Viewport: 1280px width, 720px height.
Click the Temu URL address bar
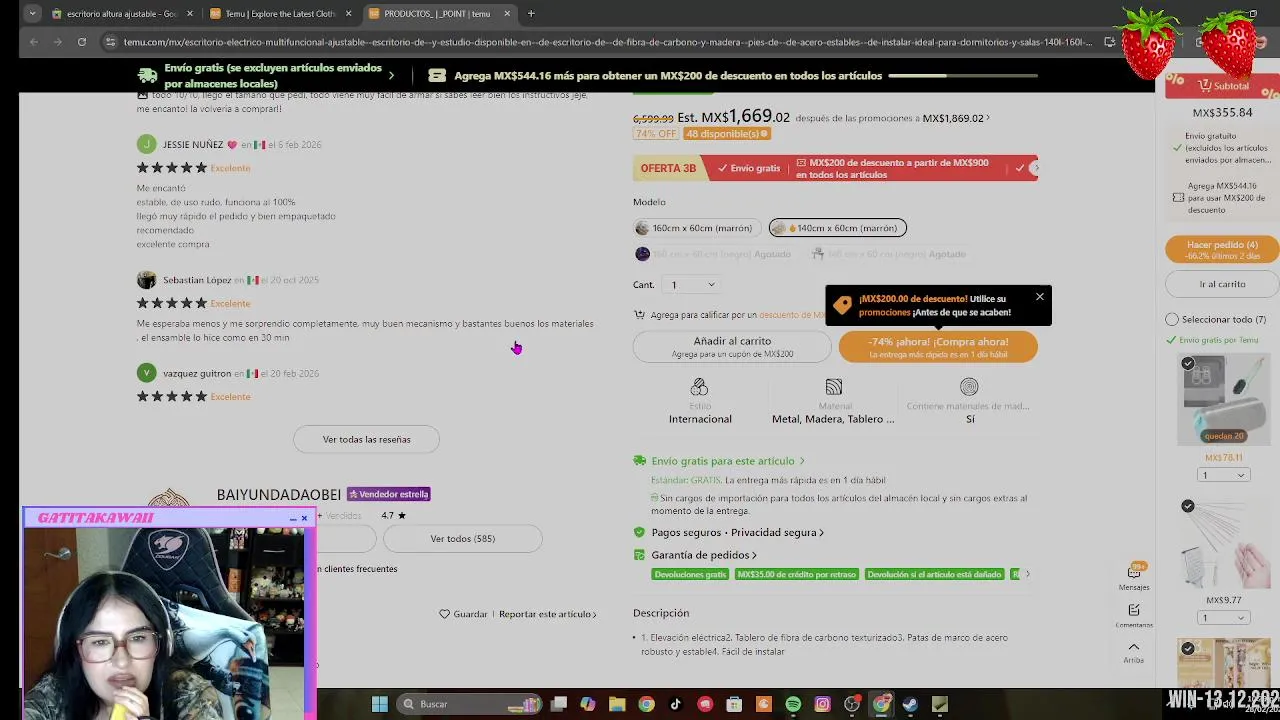(x=608, y=42)
